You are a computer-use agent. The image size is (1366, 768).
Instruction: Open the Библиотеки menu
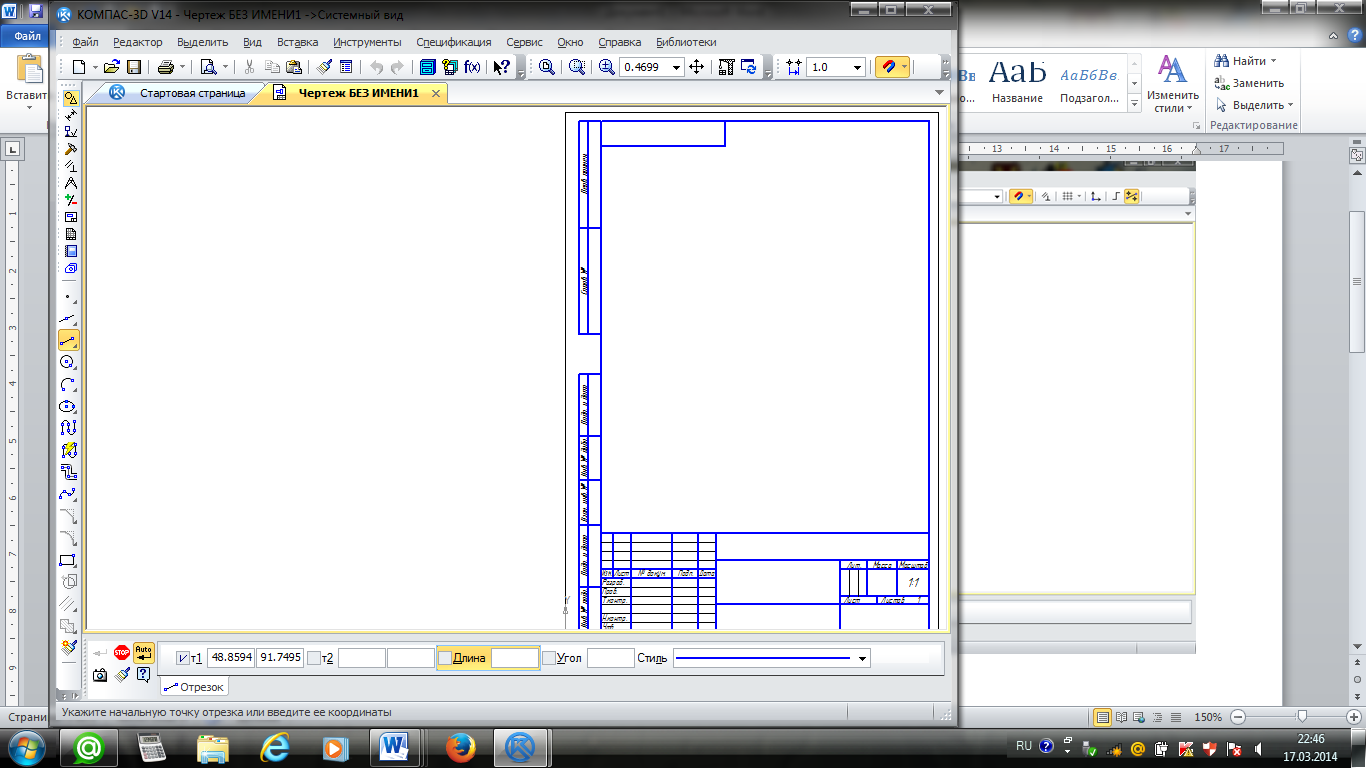click(686, 42)
